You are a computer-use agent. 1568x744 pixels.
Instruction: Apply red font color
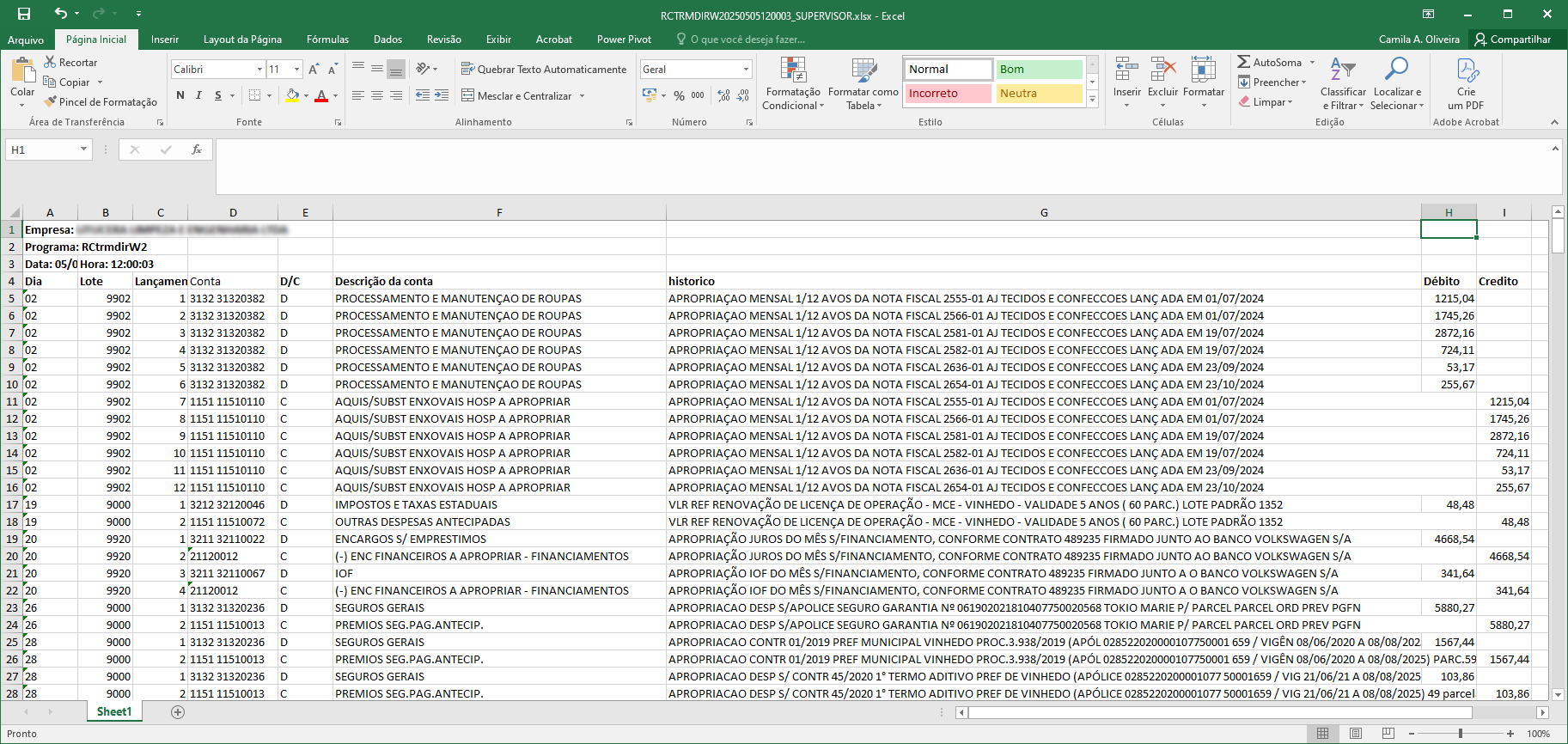point(321,95)
